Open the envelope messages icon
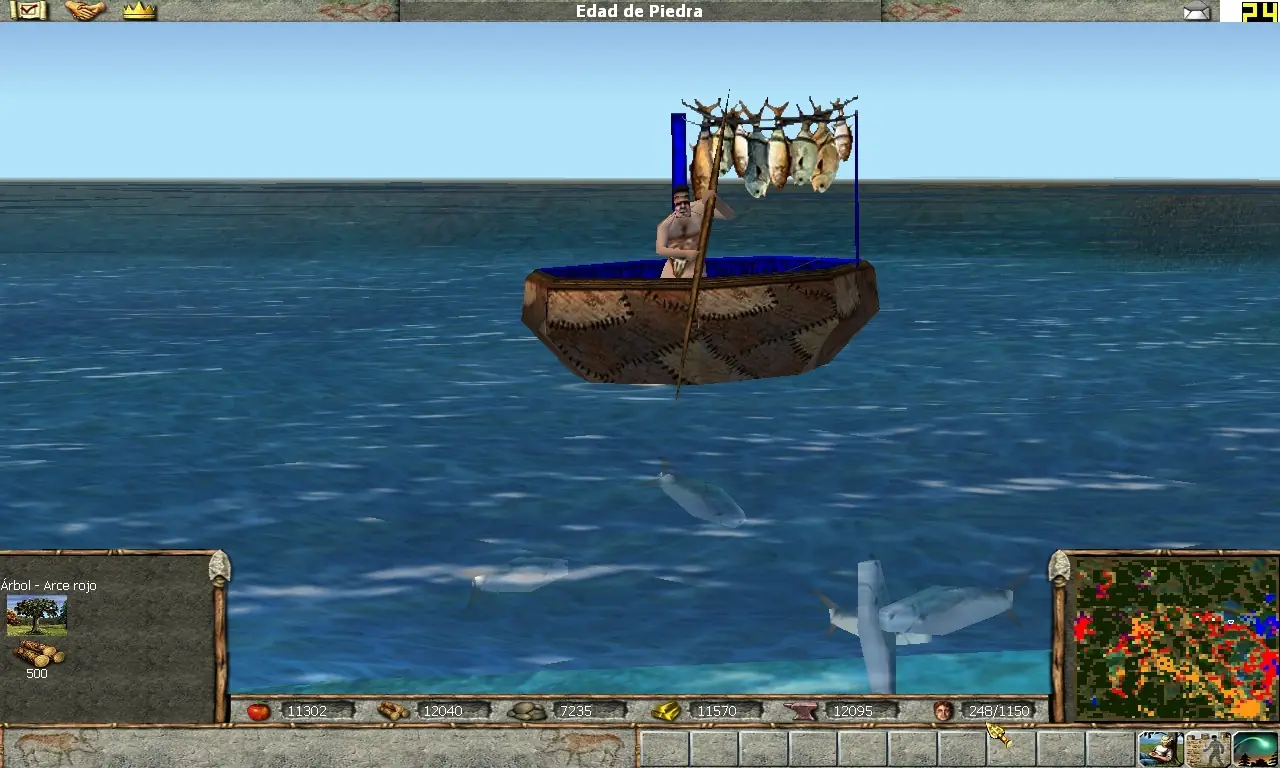Image resolution: width=1280 pixels, height=768 pixels. 1197,12
